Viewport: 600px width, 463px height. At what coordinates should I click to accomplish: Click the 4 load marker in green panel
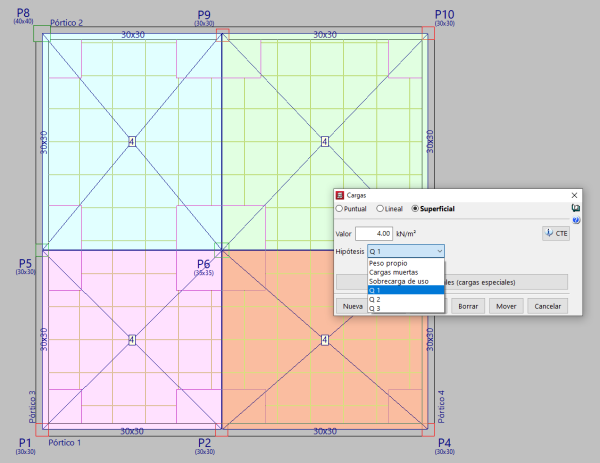click(x=324, y=142)
